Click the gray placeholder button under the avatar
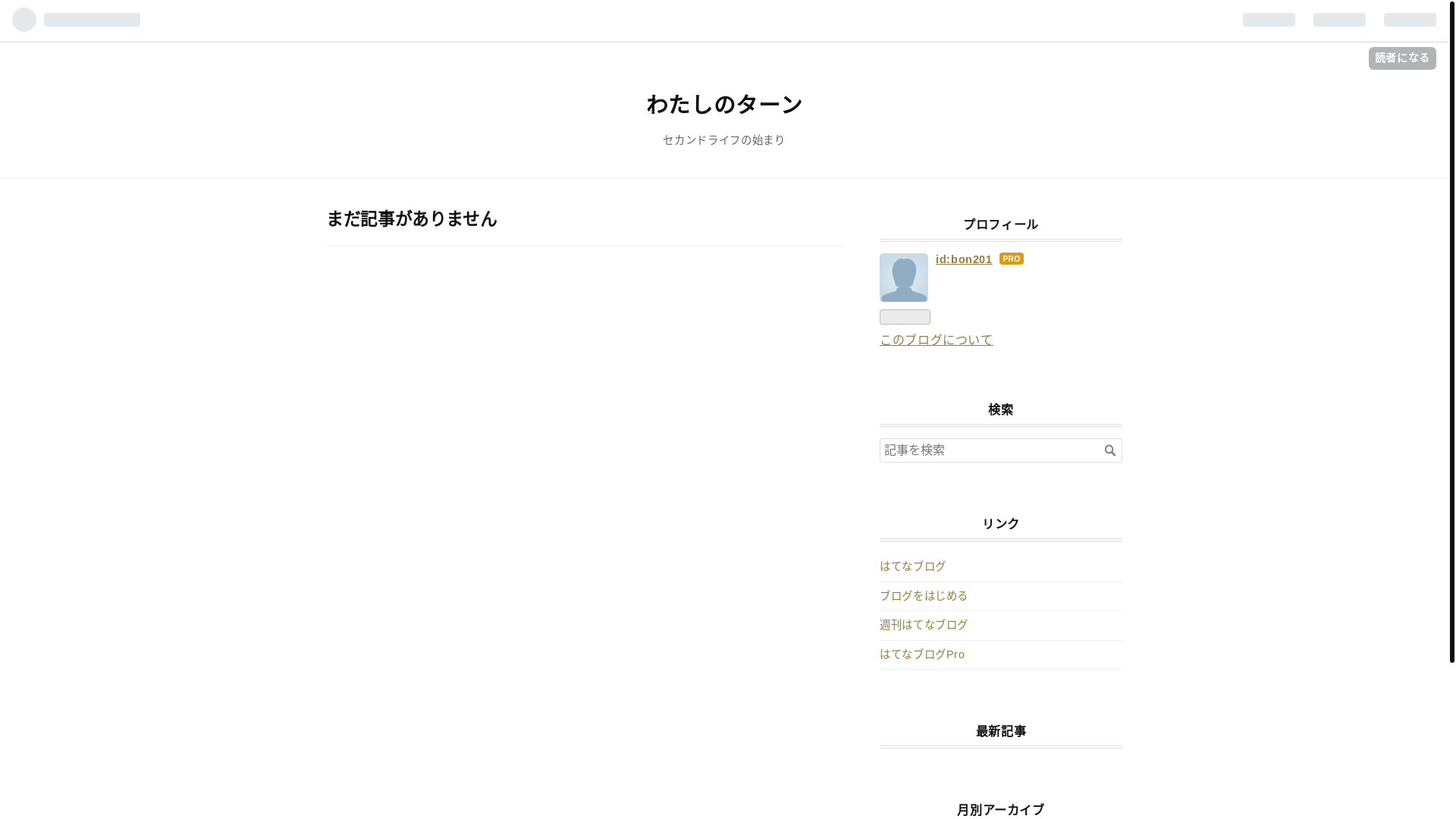 (905, 317)
